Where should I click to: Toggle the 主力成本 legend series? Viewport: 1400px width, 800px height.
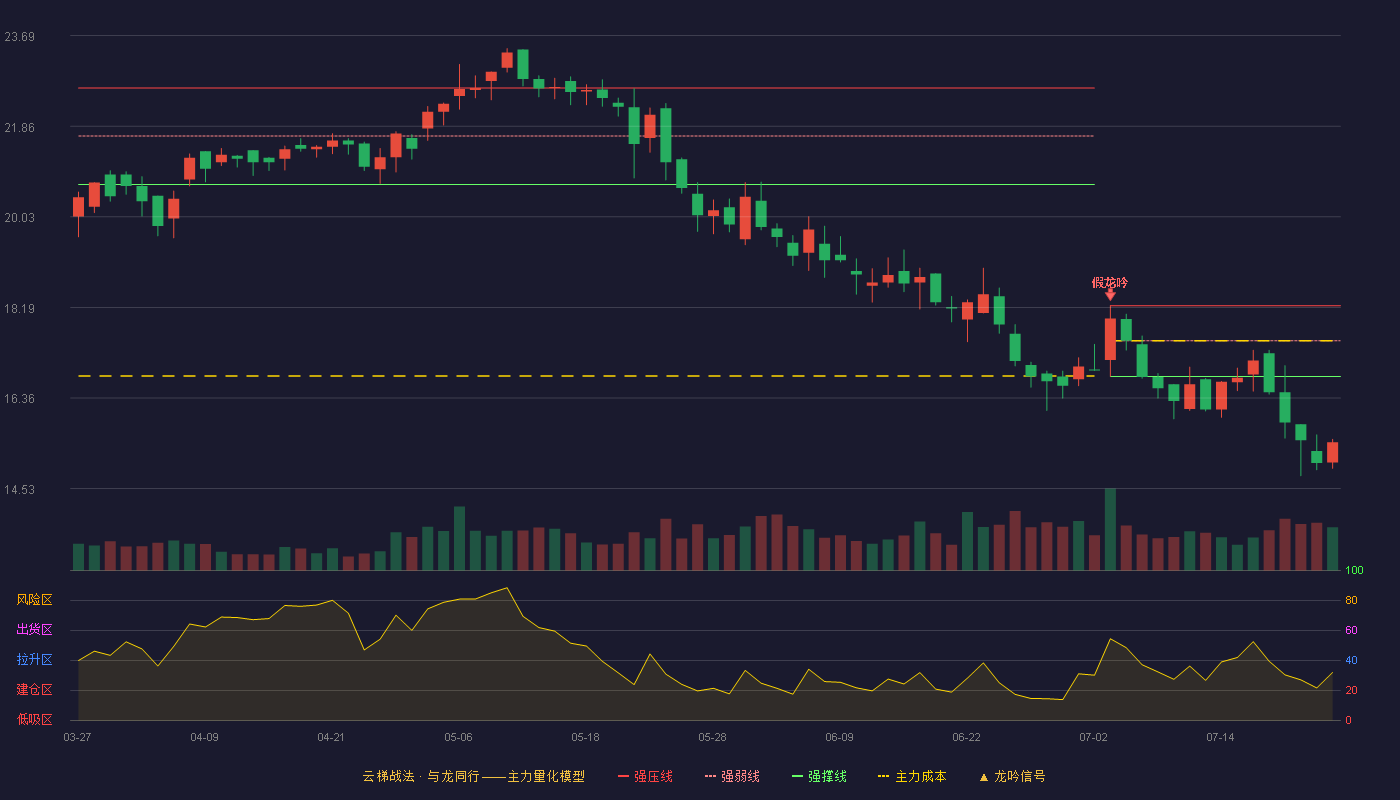(x=911, y=776)
